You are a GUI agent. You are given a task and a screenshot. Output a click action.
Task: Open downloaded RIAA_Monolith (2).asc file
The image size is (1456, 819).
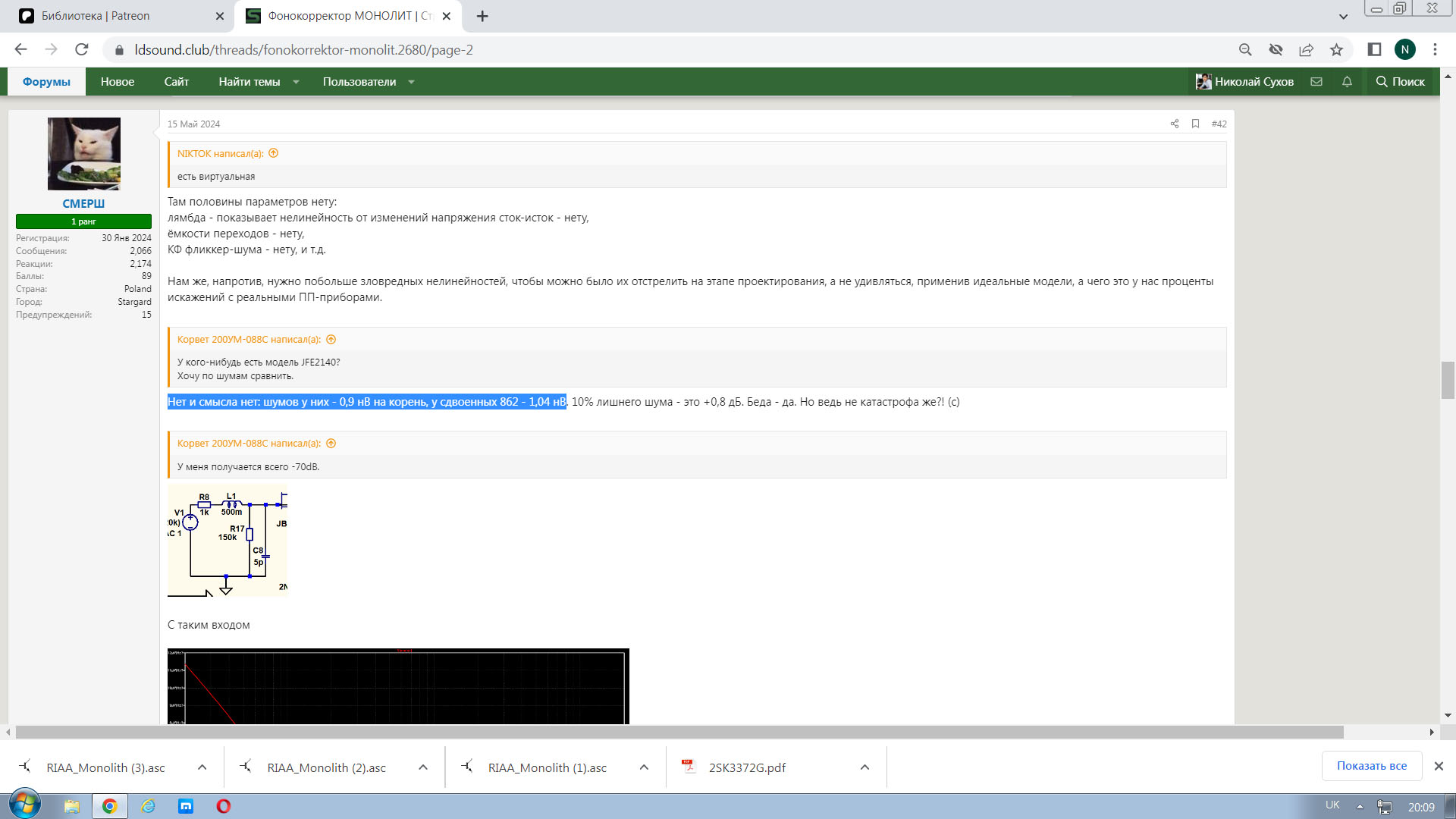tap(326, 768)
